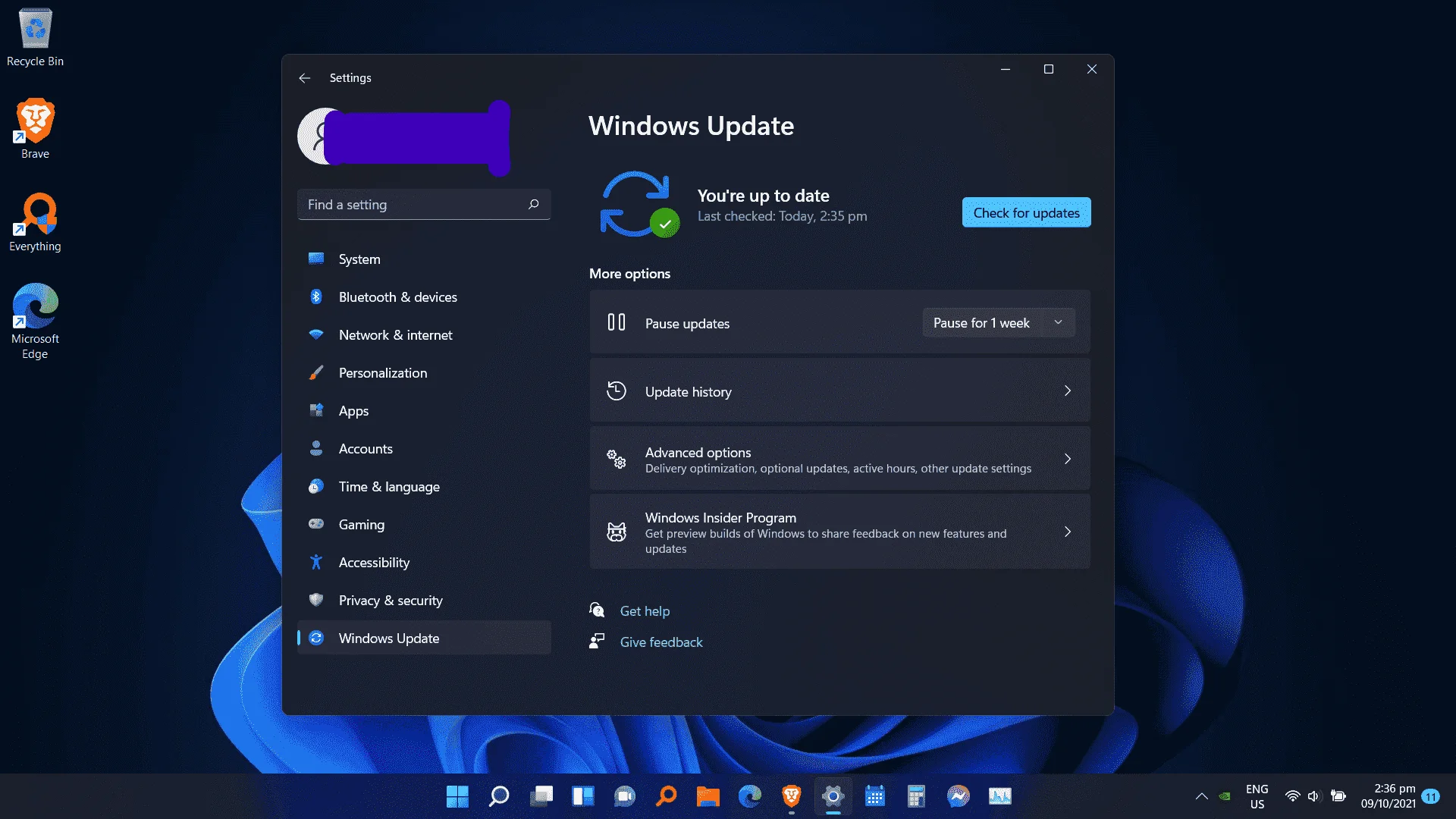Click Check for updates button
The width and height of the screenshot is (1456, 819).
[1026, 213]
